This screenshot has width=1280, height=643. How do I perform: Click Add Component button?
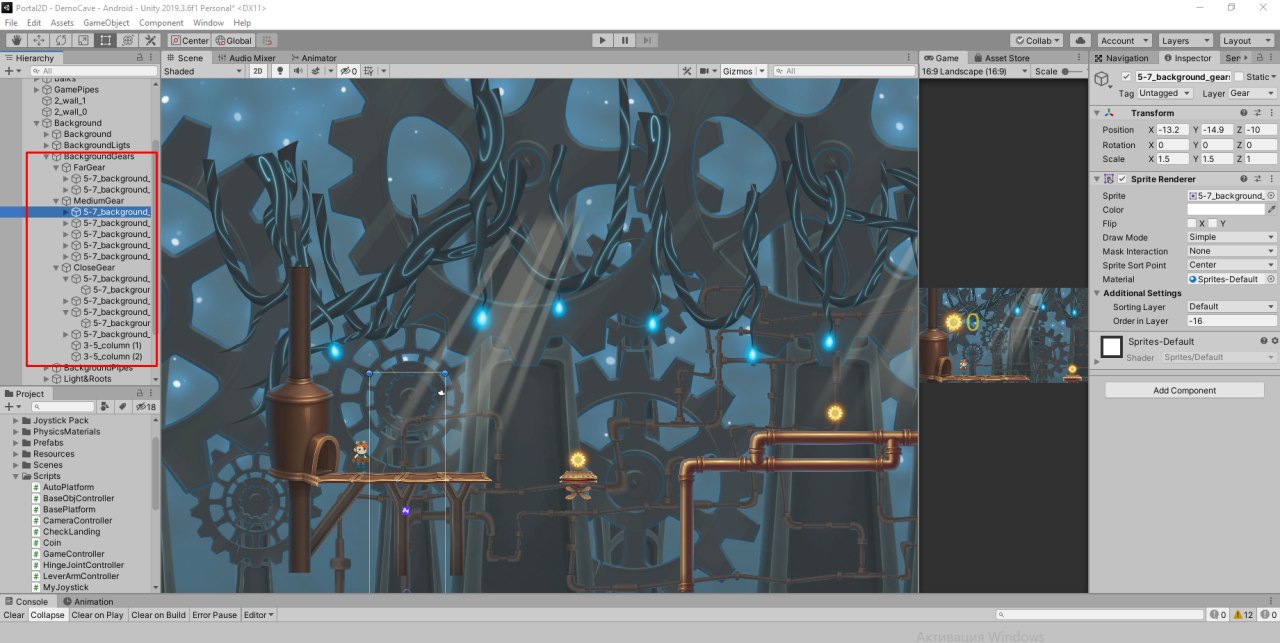(x=1184, y=390)
